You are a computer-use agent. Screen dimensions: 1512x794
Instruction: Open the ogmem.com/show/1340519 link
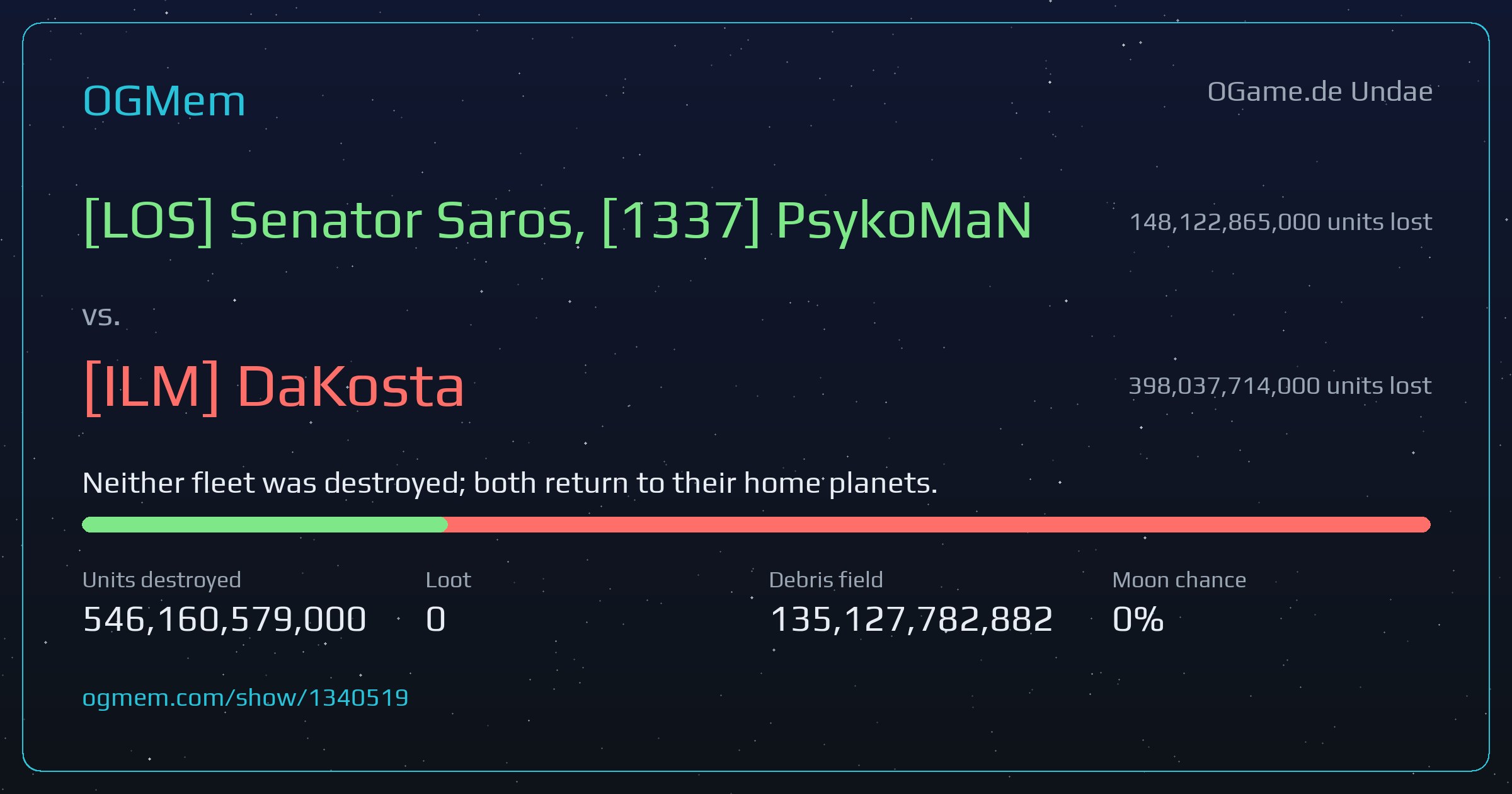(245, 698)
